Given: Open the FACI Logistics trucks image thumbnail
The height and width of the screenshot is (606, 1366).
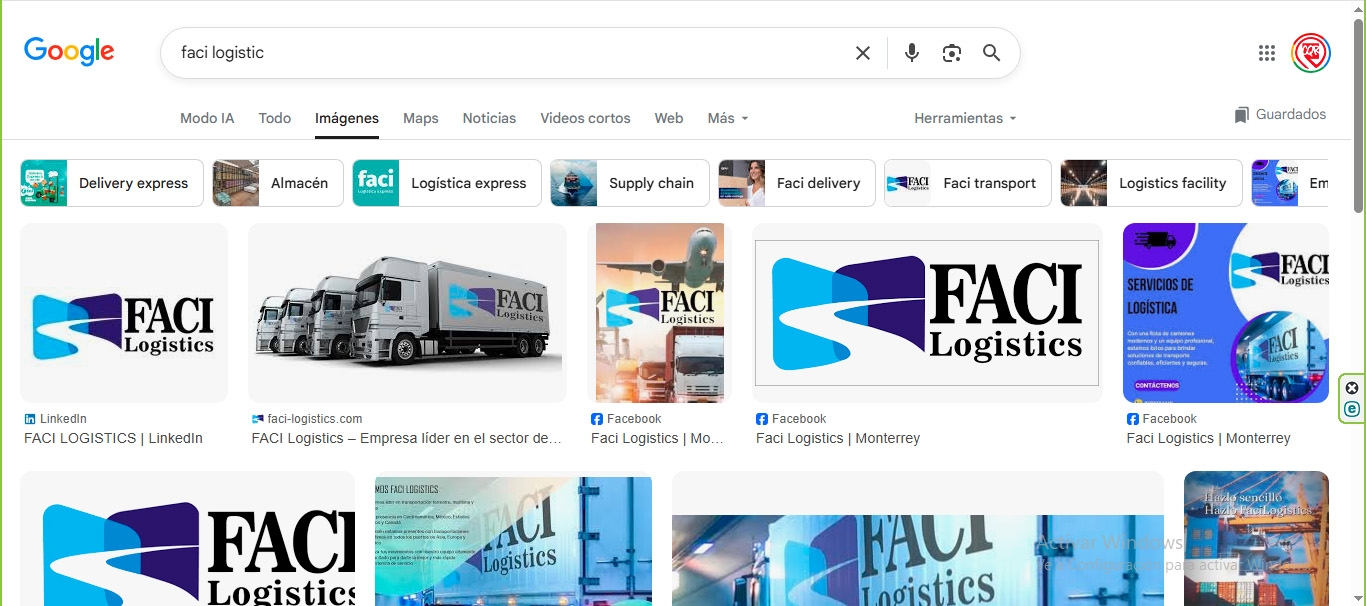Looking at the screenshot, I should click(x=407, y=312).
